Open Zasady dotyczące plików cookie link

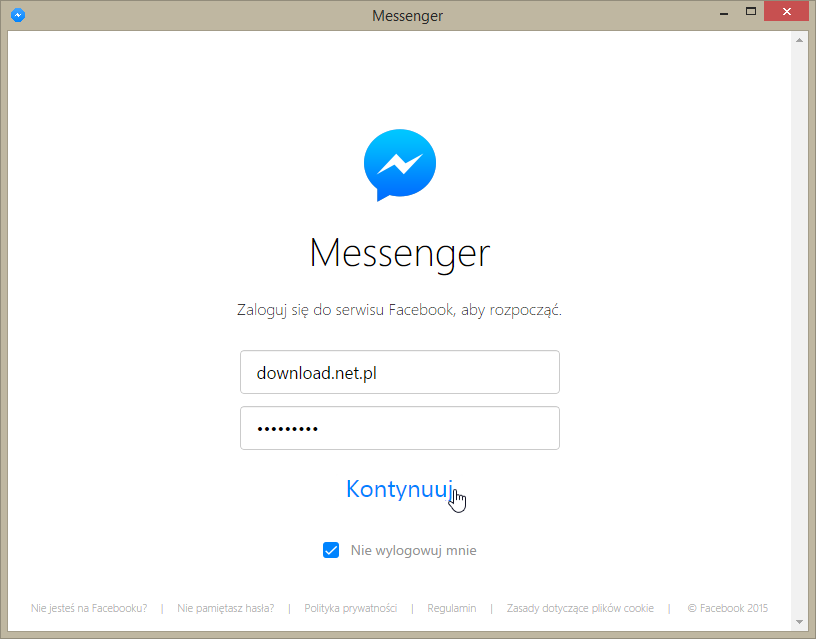(x=580, y=608)
